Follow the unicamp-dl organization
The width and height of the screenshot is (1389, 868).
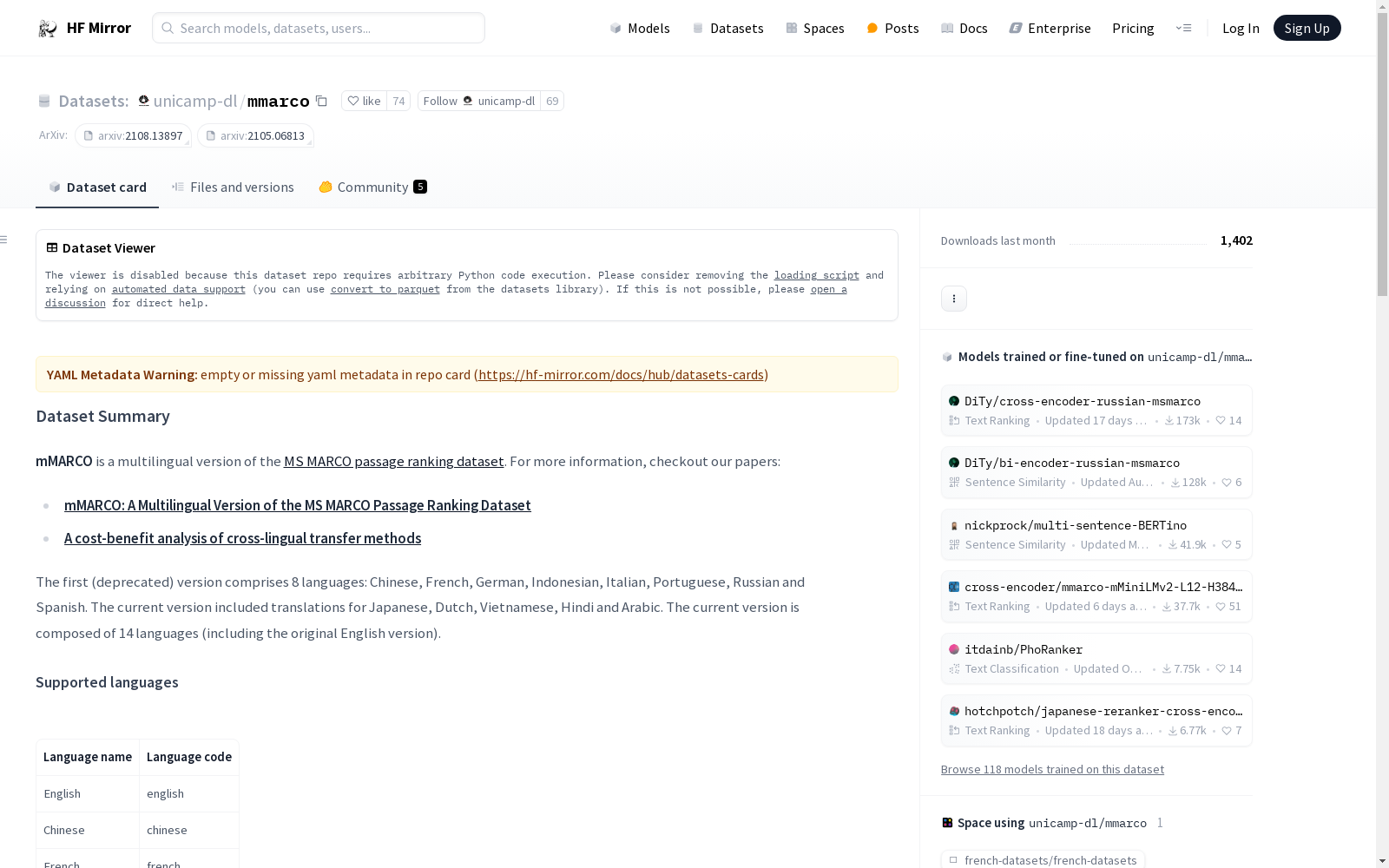click(479, 101)
